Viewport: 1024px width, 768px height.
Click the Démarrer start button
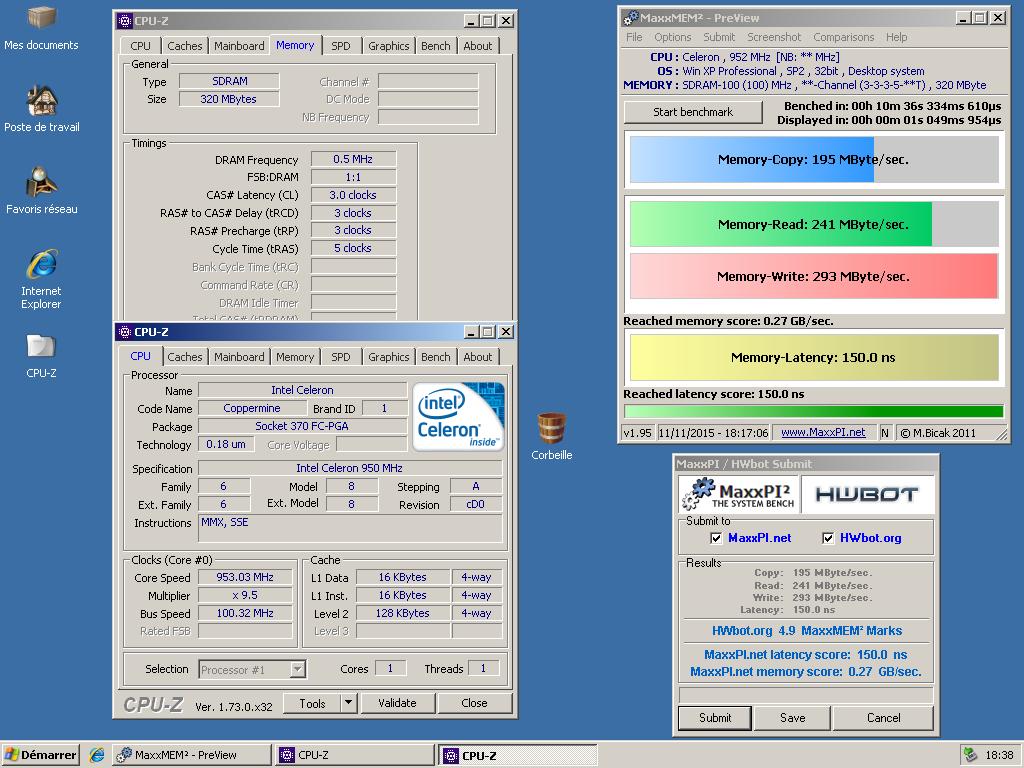pyautogui.click(x=40, y=755)
